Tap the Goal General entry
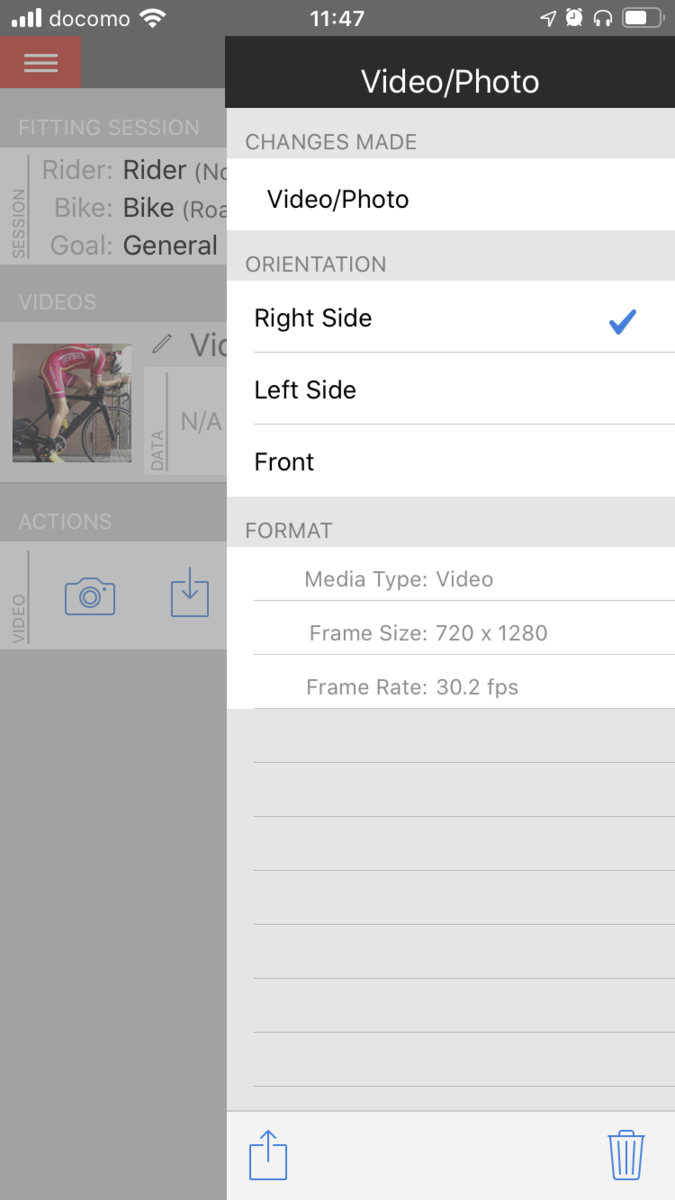 [170, 246]
